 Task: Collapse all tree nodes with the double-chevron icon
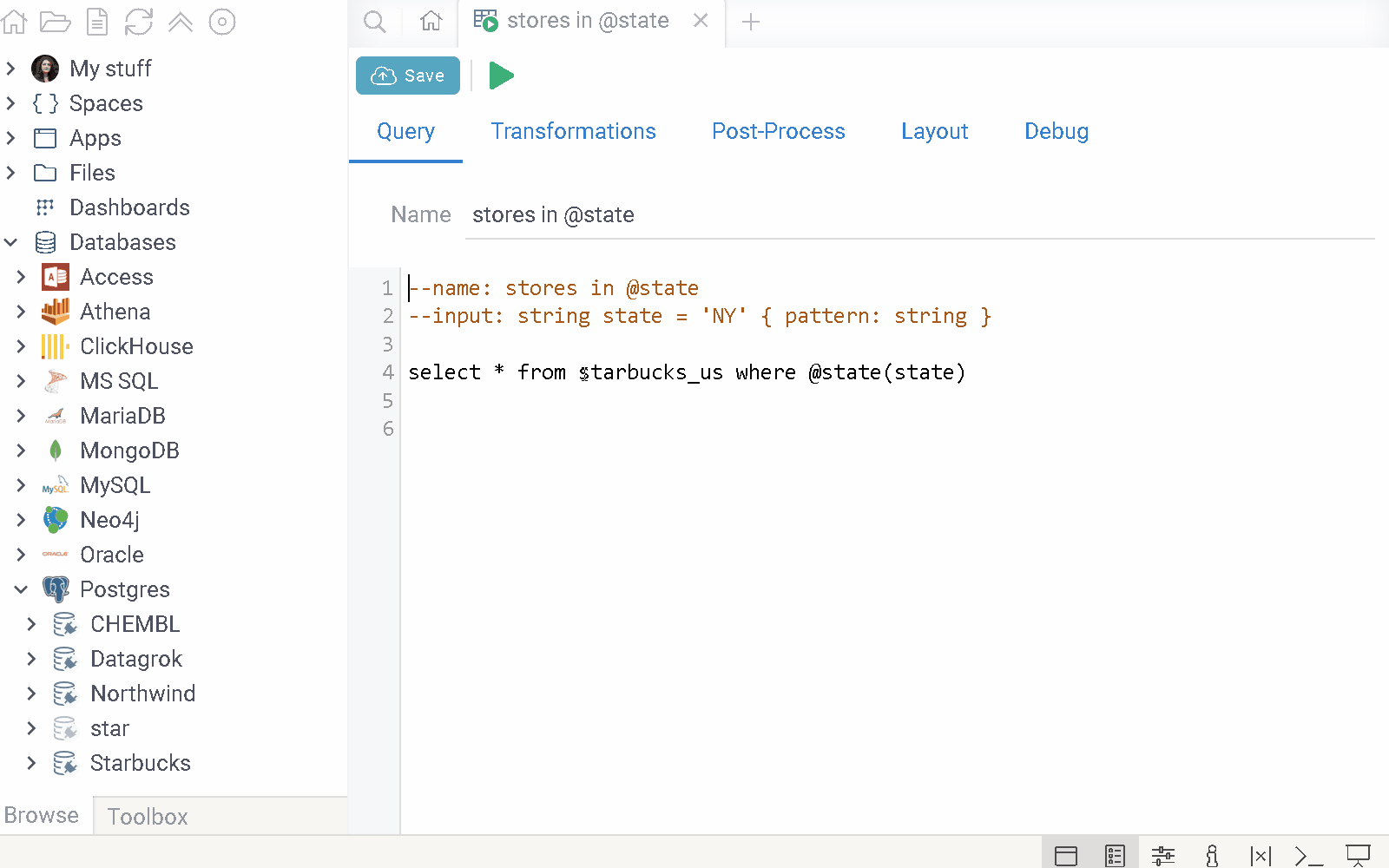point(181,22)
